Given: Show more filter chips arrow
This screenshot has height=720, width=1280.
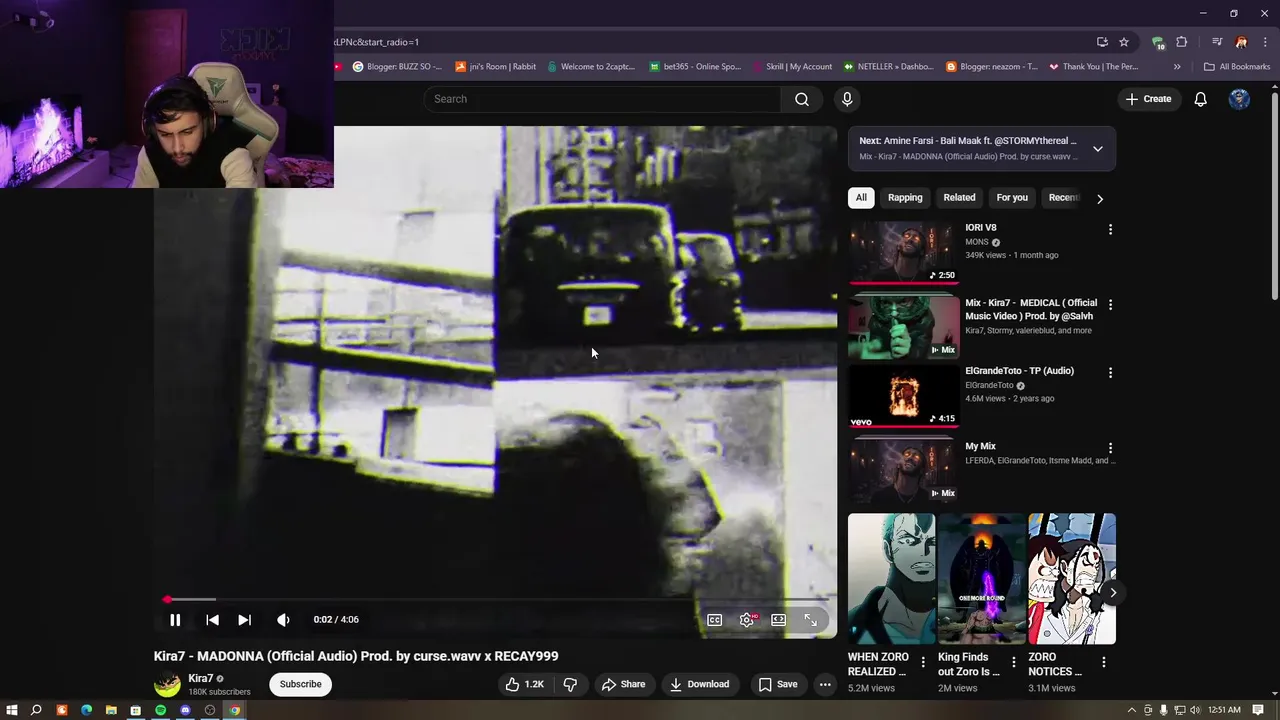Looking at the screenshot, I should 1100,198.
